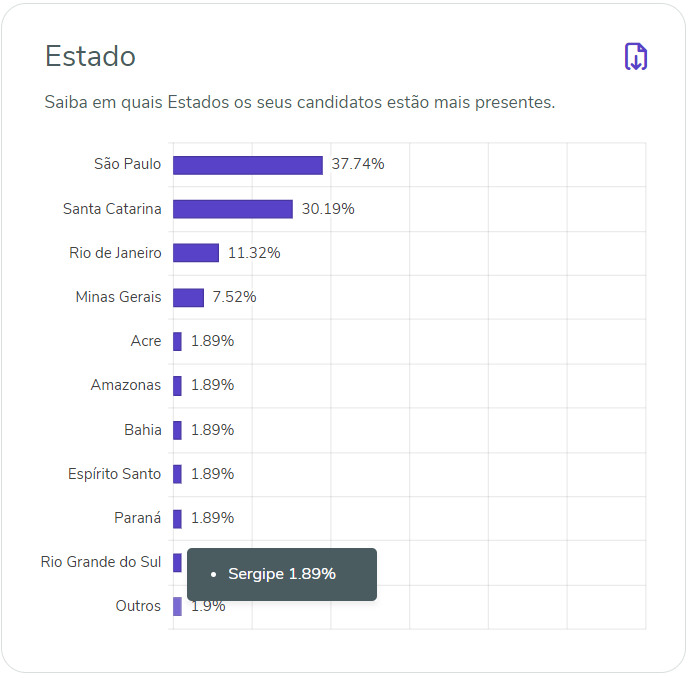Image resolution: width=690 pixels, height=678 pixels.
Task: Click the Acre bar
Action: (177, 341)
